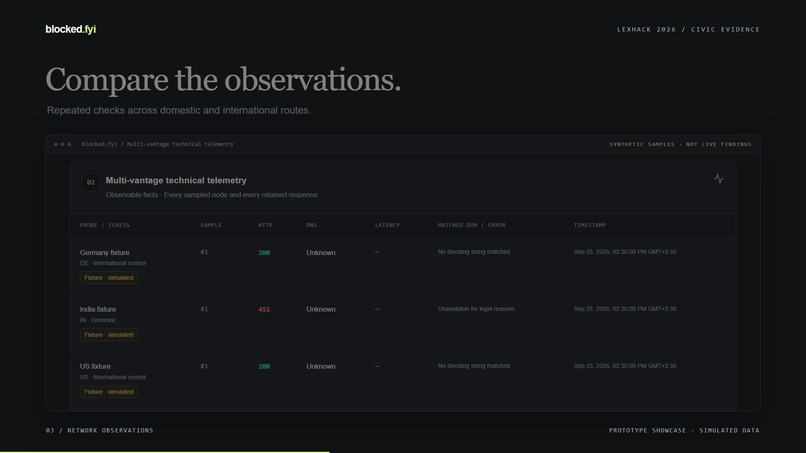Click Unavailable for legal reasons text
This screenshot has height=453, width=806.
point(476,309)
